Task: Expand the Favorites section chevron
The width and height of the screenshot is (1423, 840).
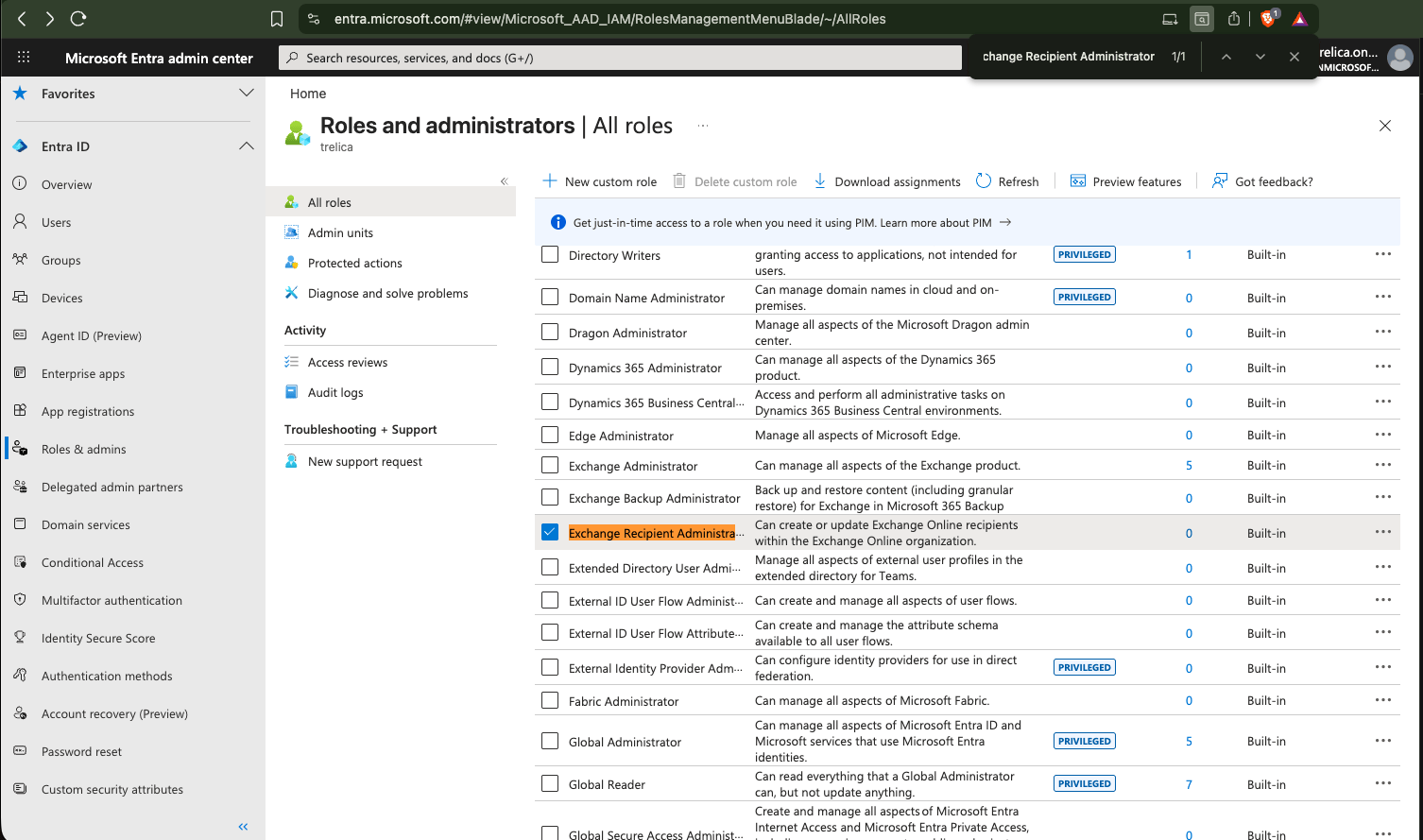Action: click(x=247, y=93)
